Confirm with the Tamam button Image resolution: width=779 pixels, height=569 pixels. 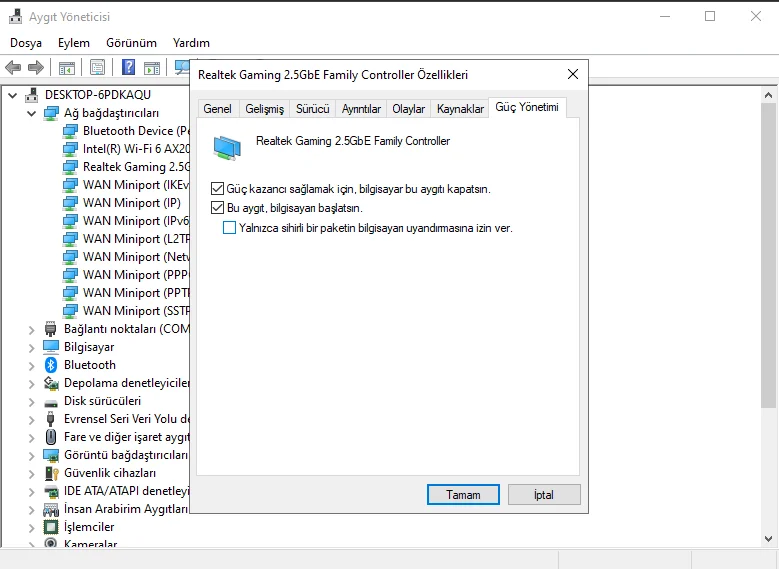pyautogui.click(x=463, y=495)
